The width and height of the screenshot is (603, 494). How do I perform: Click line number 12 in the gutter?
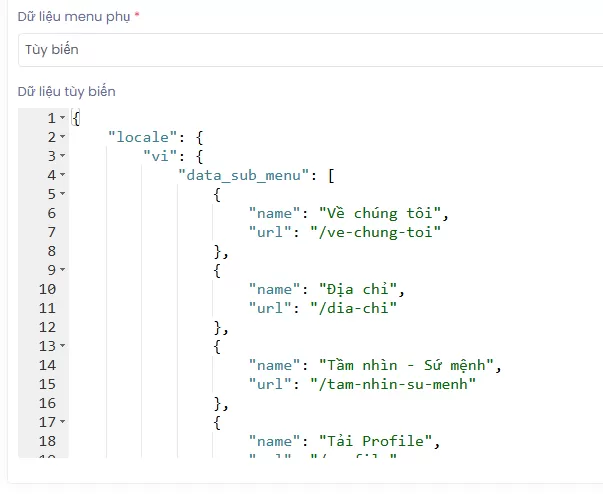coord(47,327)
